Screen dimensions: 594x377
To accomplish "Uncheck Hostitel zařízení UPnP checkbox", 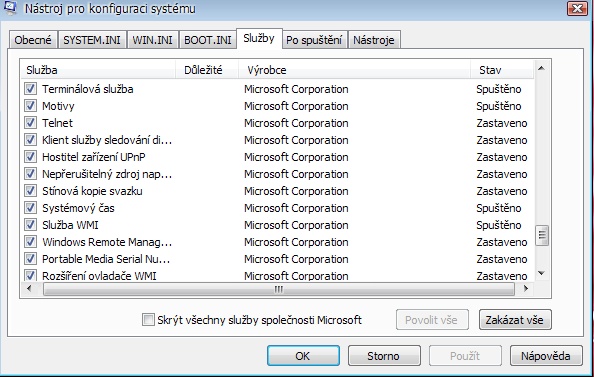I will (x=30, y=157).
